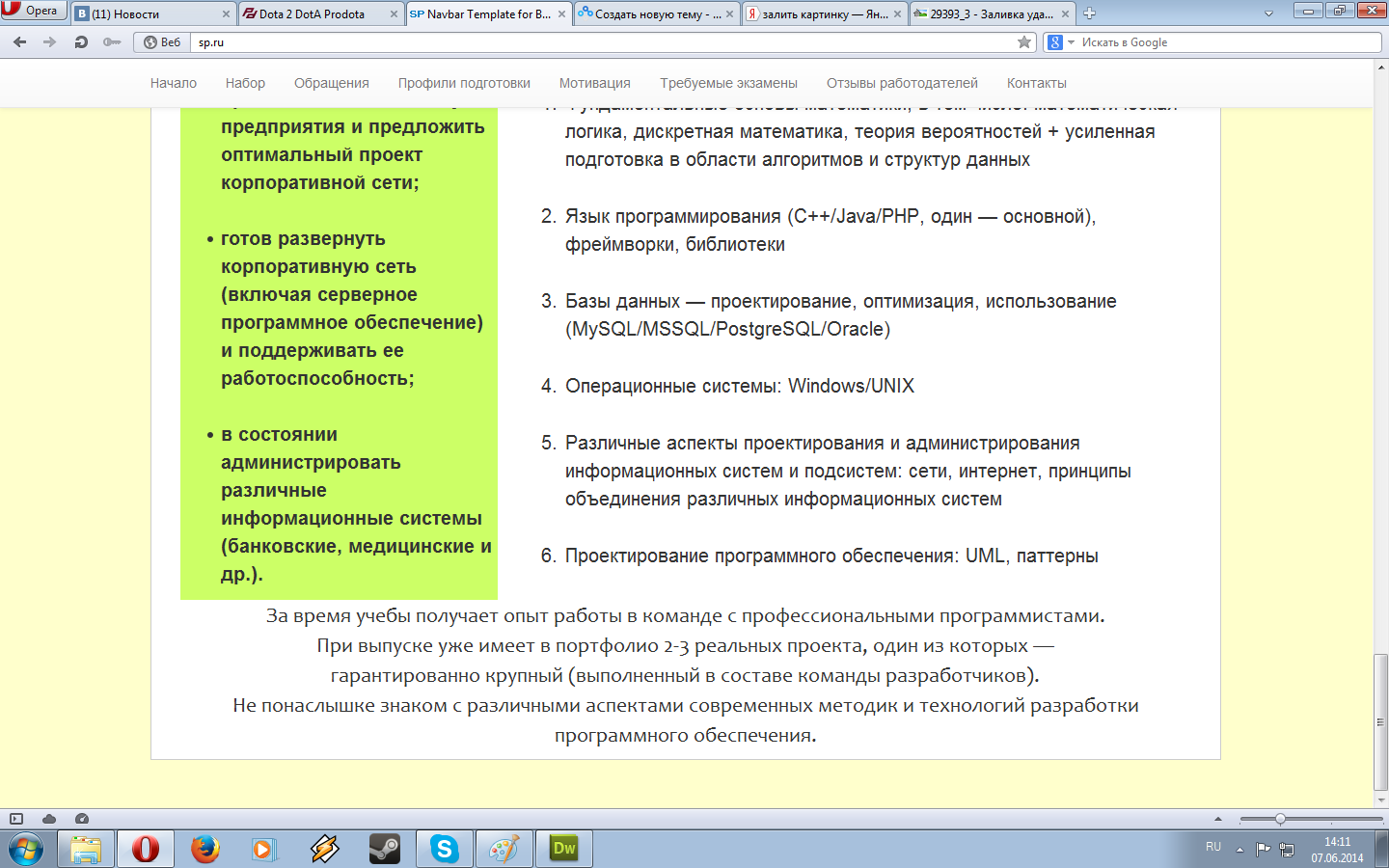Click the text C++/Java/PHP language item
Viewport: 1389px width, 868px height.
[831, 231]
